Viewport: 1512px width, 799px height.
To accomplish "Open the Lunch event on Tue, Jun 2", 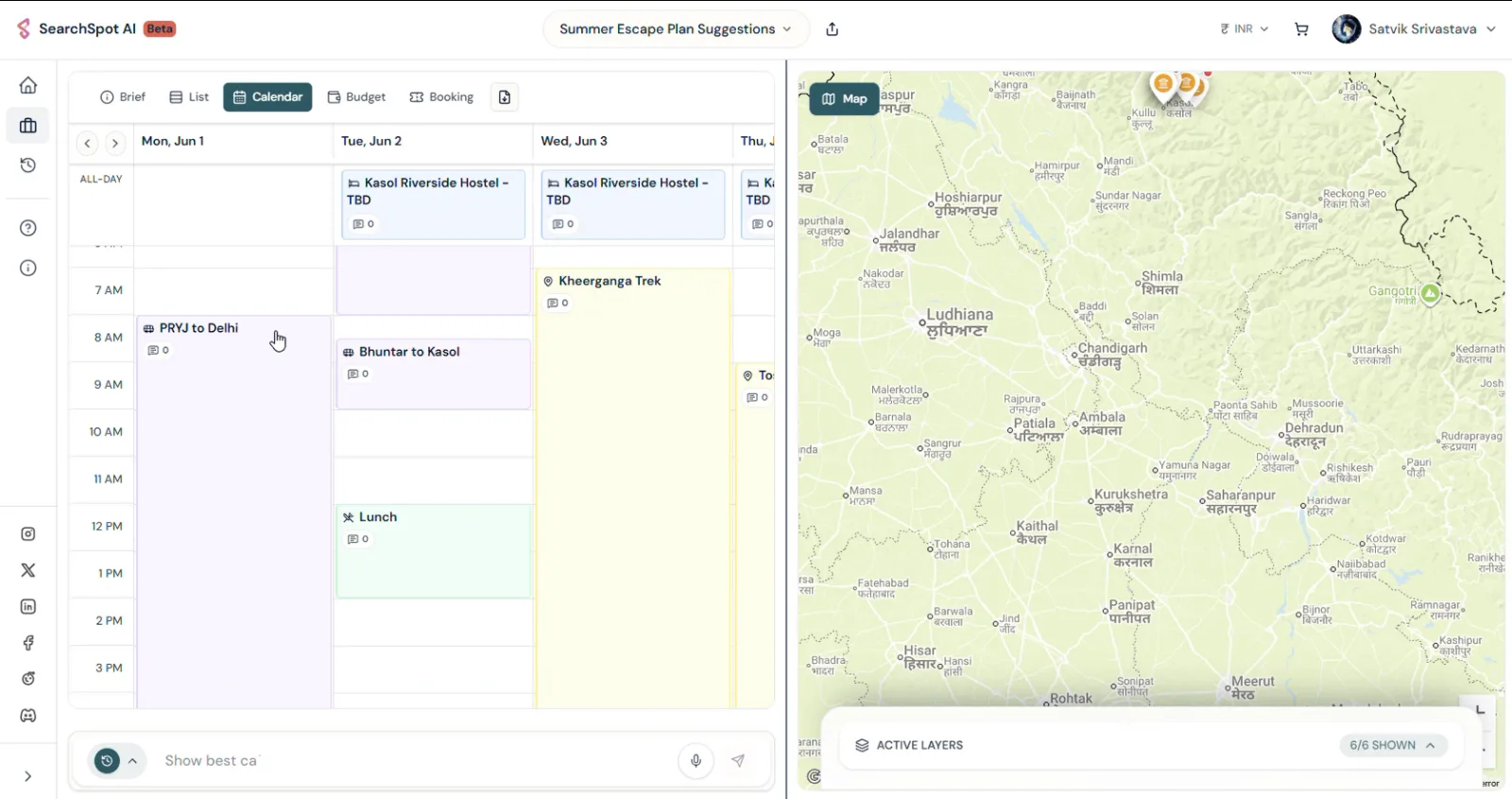I will coord(434,551).
